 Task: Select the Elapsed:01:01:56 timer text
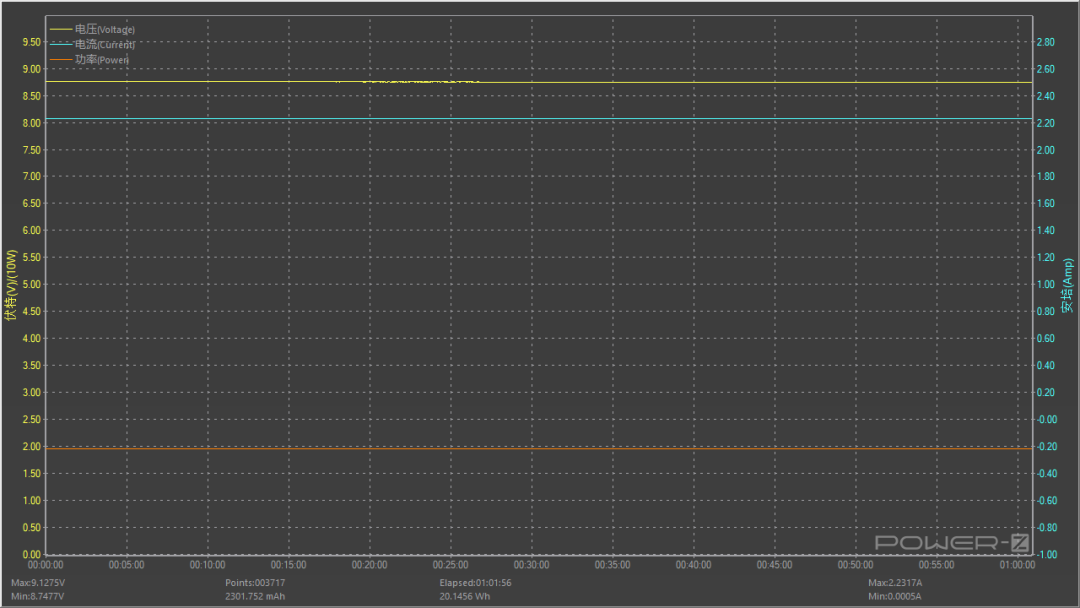point(475,583)
